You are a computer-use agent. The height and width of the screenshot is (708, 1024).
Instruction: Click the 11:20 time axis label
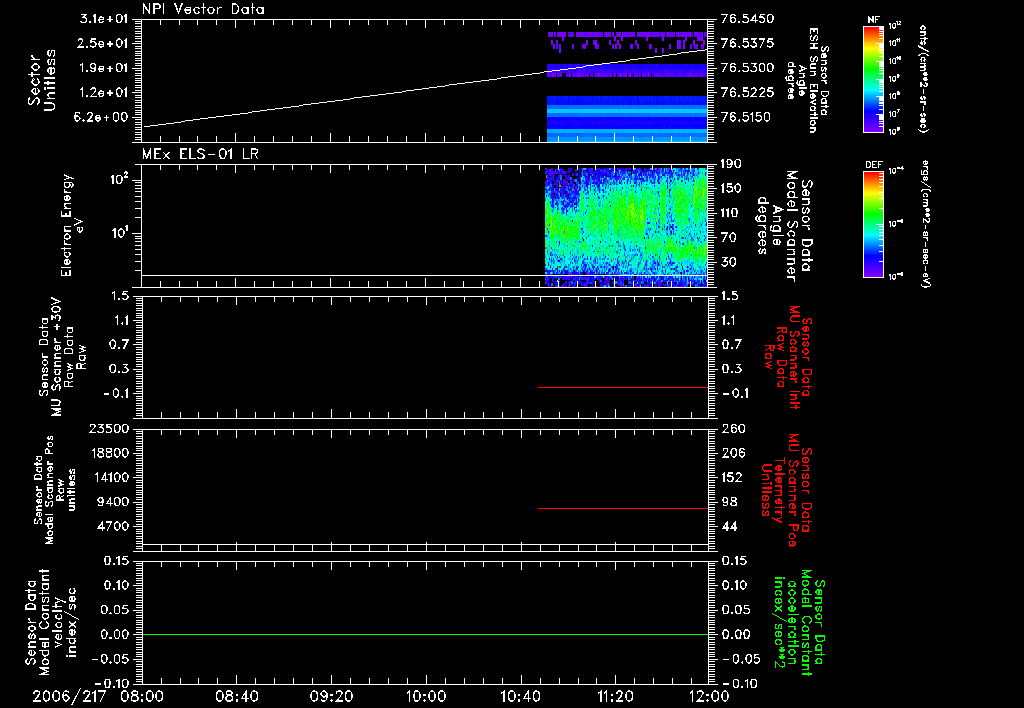[615, 696]
